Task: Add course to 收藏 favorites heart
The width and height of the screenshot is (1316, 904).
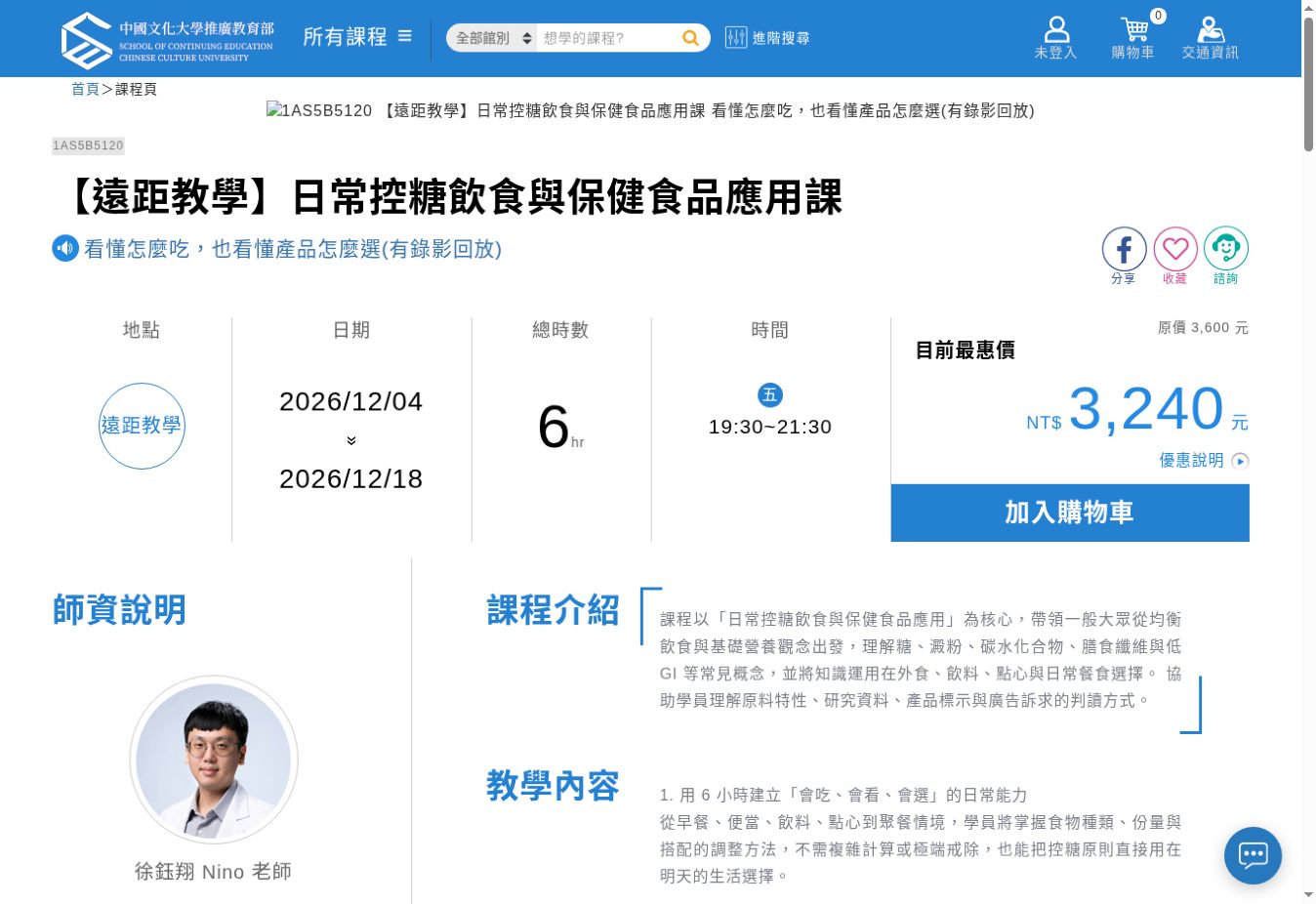Action: click(x=1175, y=256)
